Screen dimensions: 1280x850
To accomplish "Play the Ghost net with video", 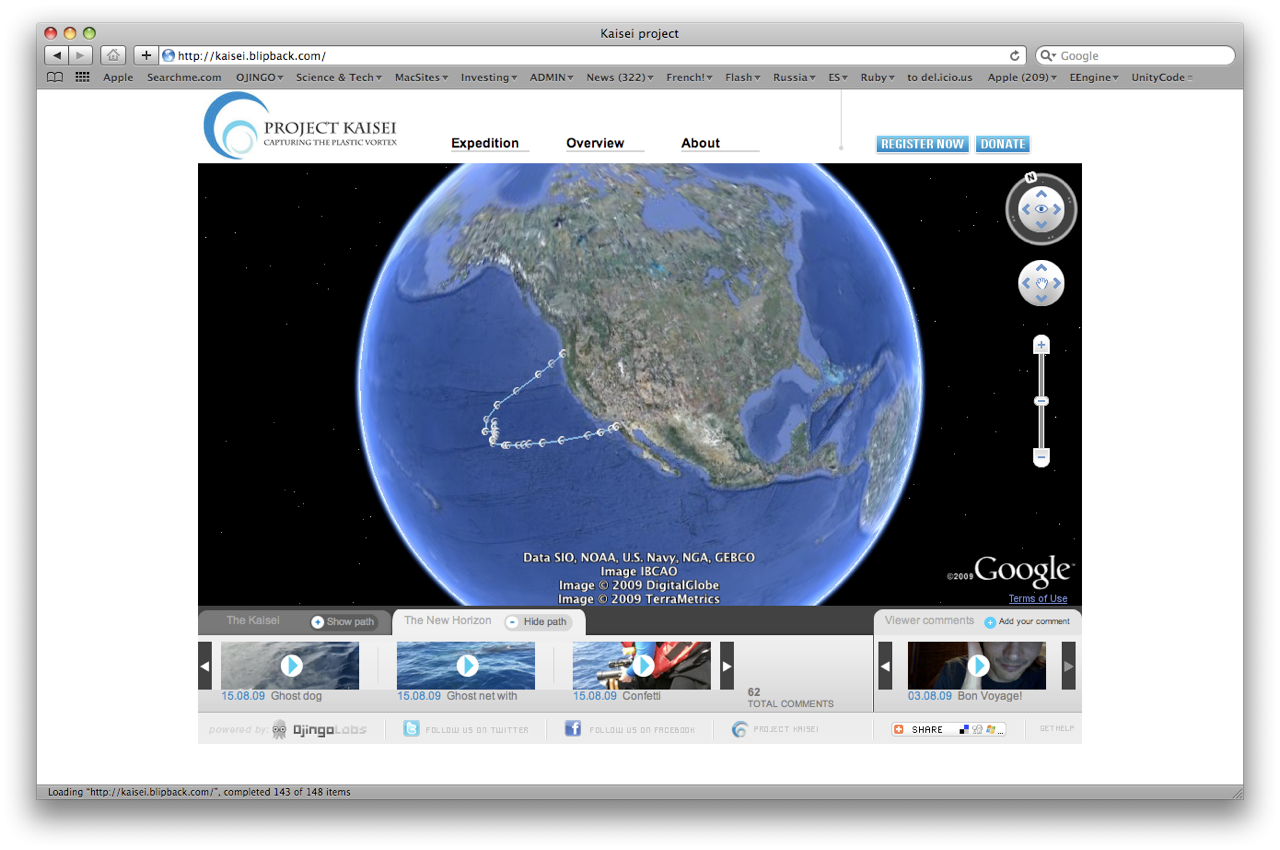I will (x=467, y=665).
